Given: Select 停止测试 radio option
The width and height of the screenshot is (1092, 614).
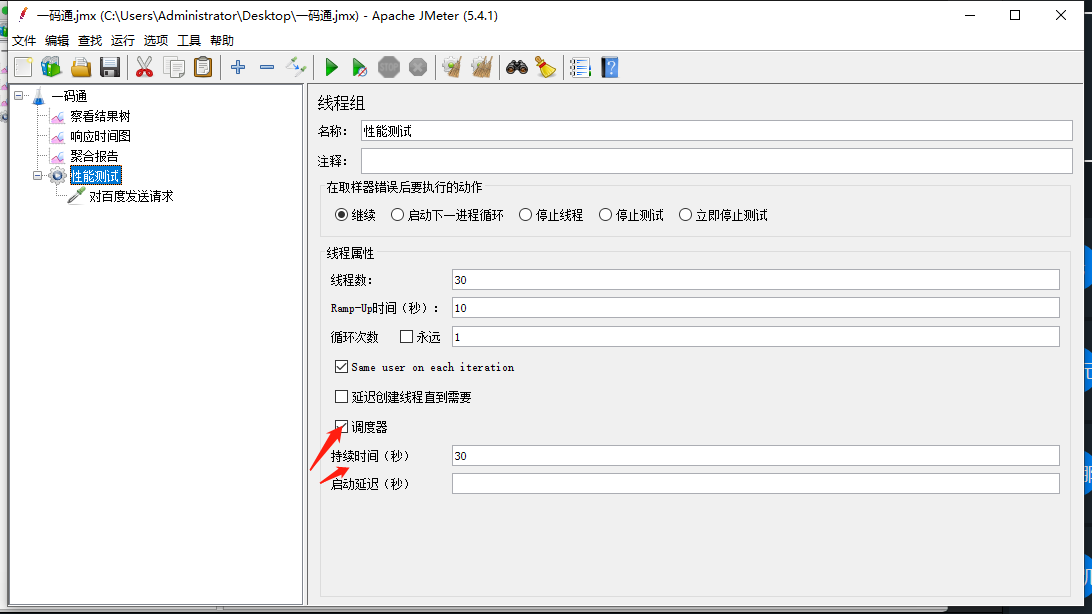Looking at the screenshot, I should point(605,215).
